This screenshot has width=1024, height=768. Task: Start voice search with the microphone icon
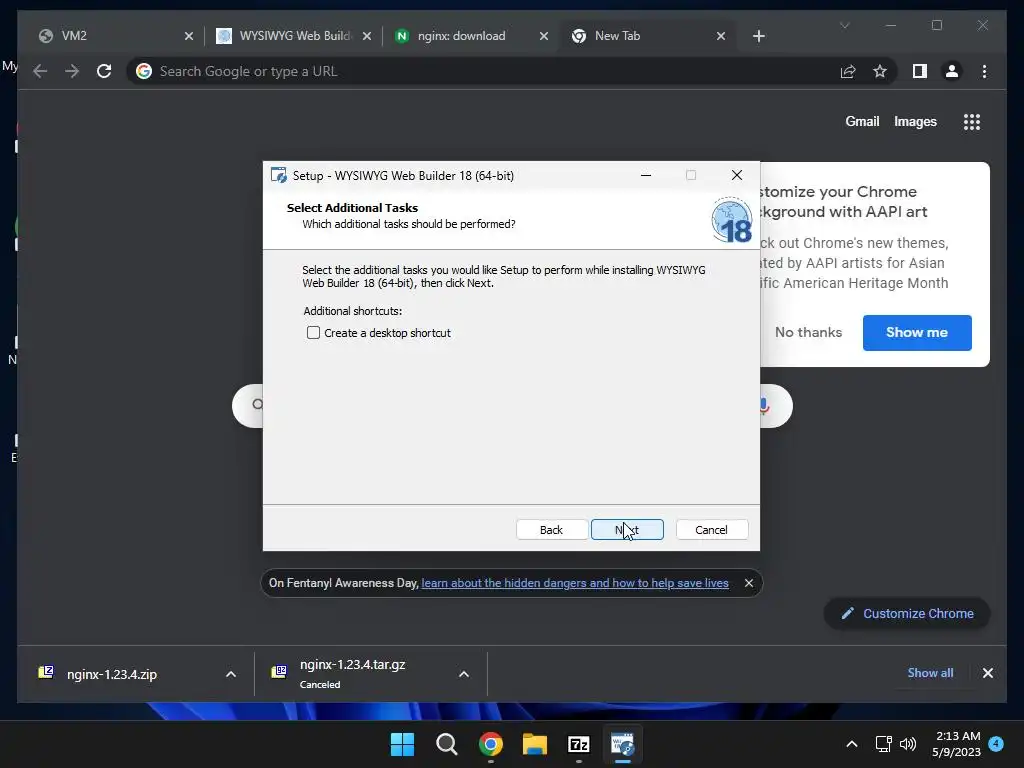pos(764,406)
